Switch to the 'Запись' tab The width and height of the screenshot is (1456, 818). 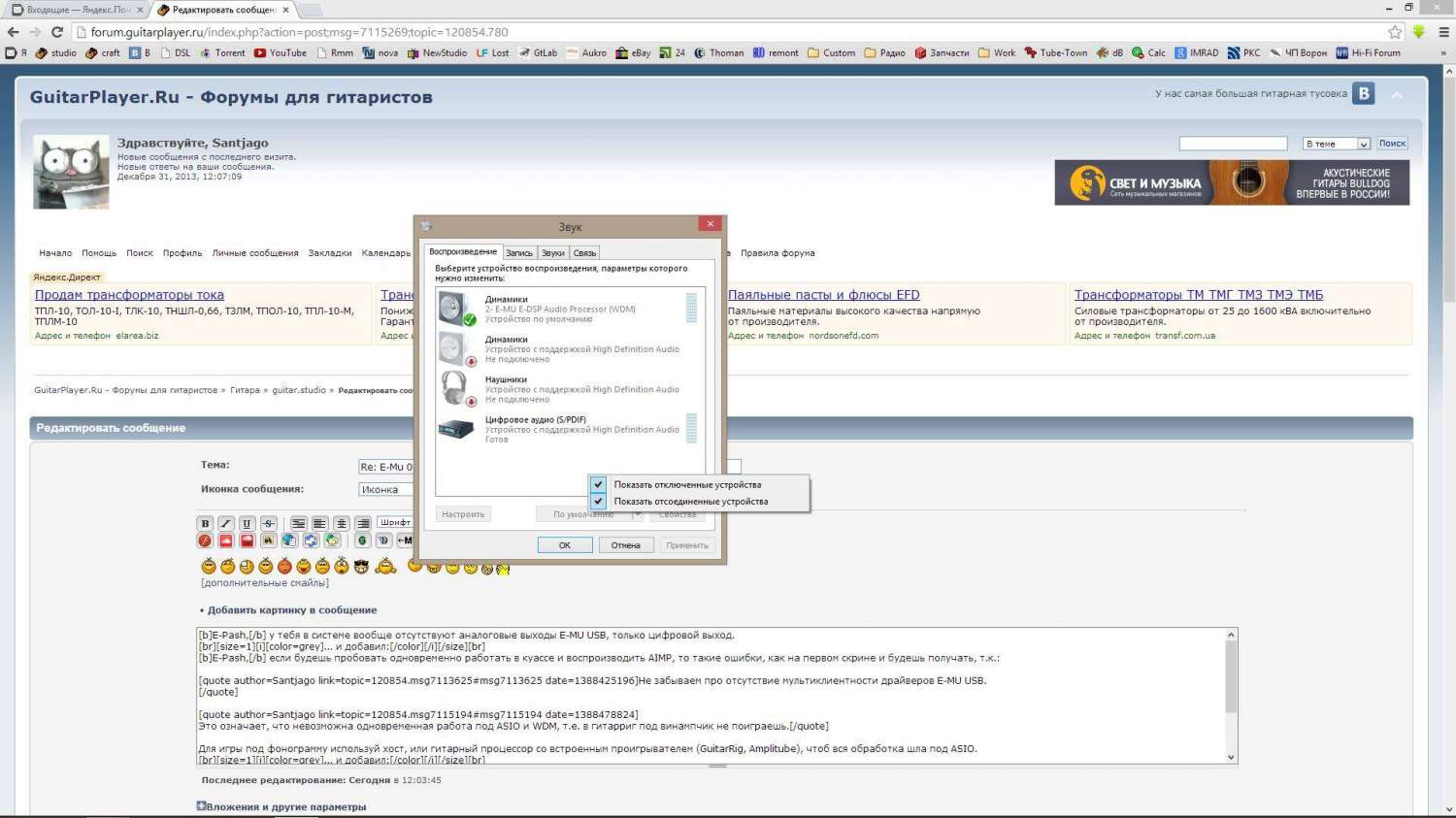point(519,253)
